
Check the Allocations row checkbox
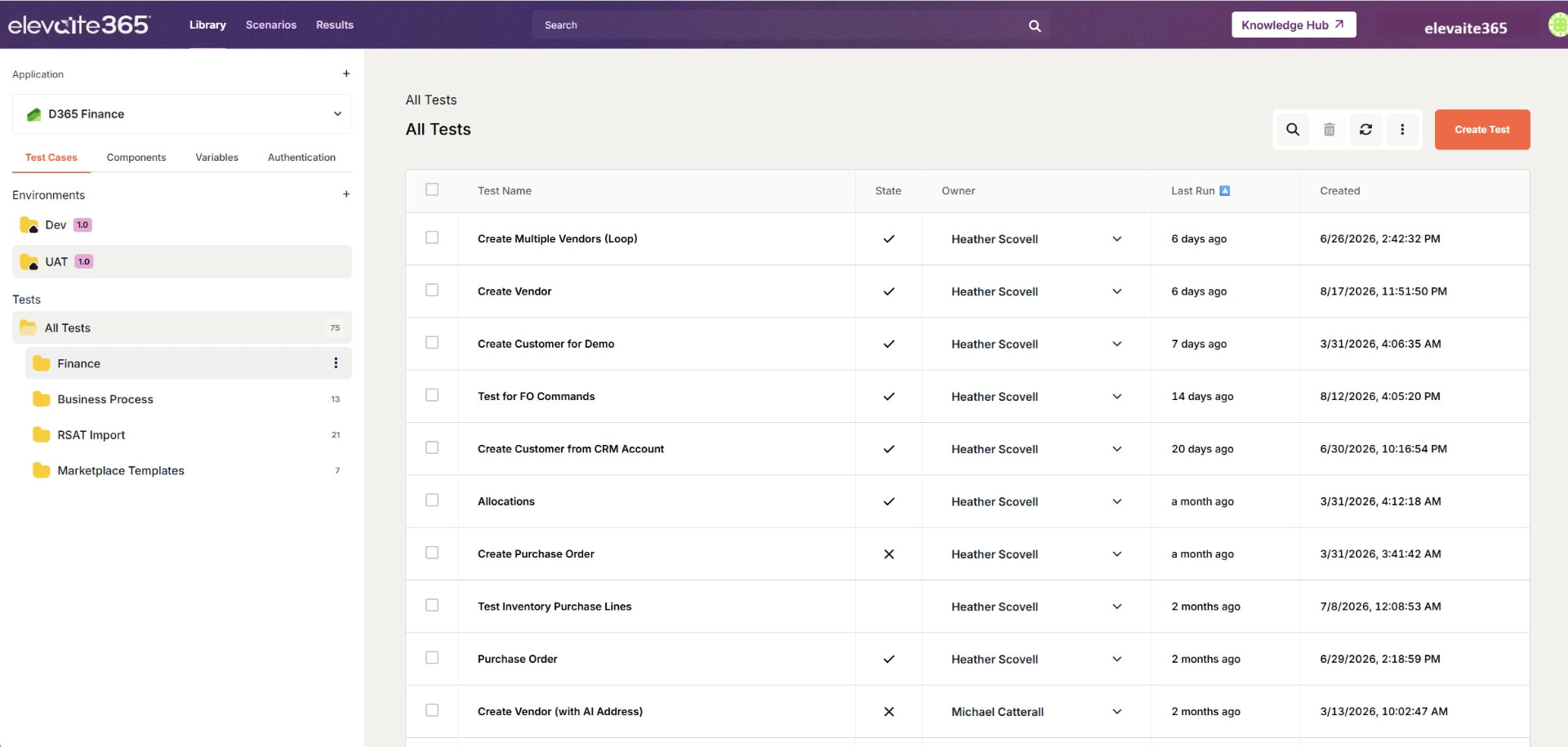click(x=432, y=500)
